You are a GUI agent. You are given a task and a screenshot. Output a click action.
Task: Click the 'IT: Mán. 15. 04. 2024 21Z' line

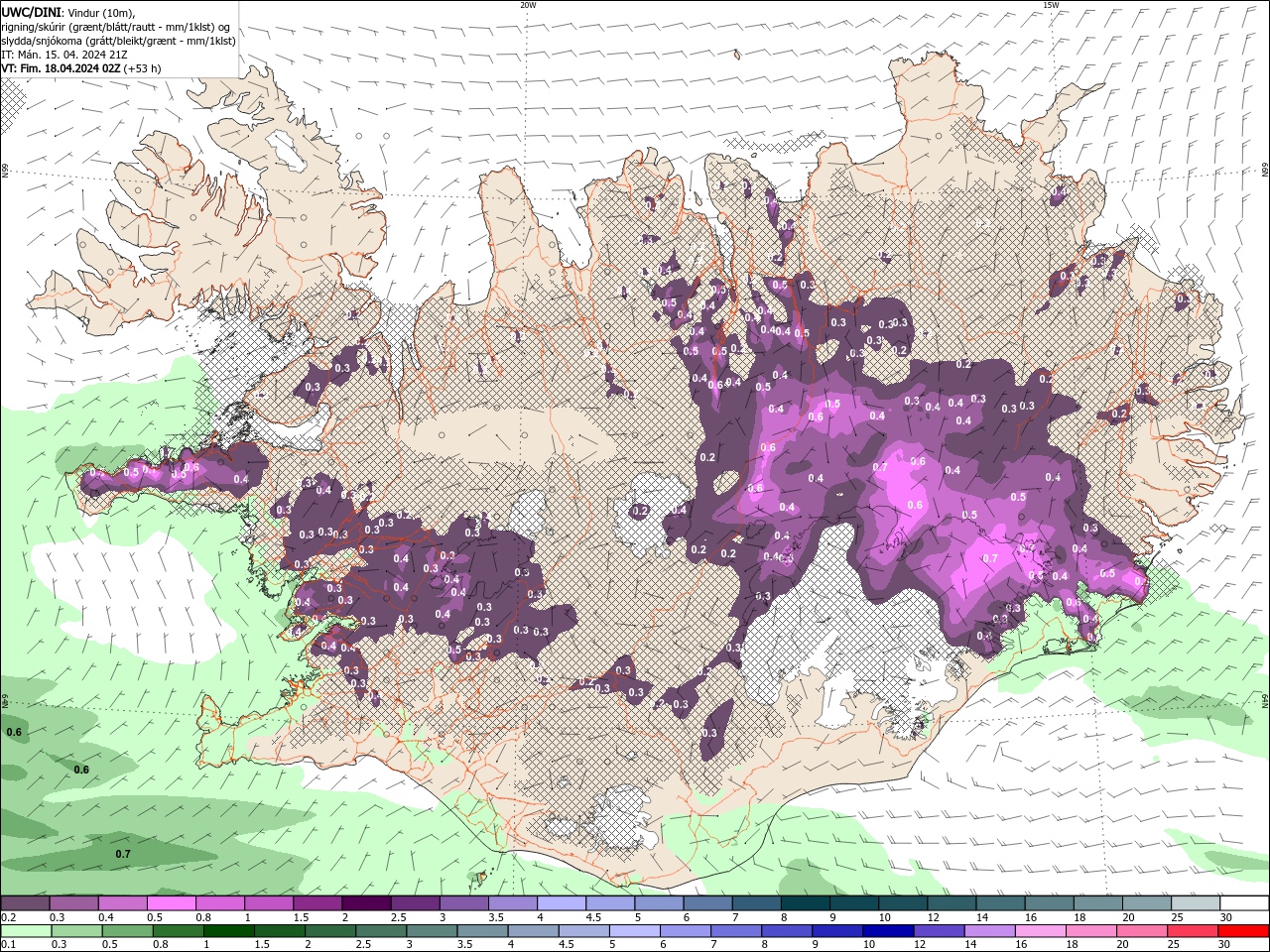(63, 55)
